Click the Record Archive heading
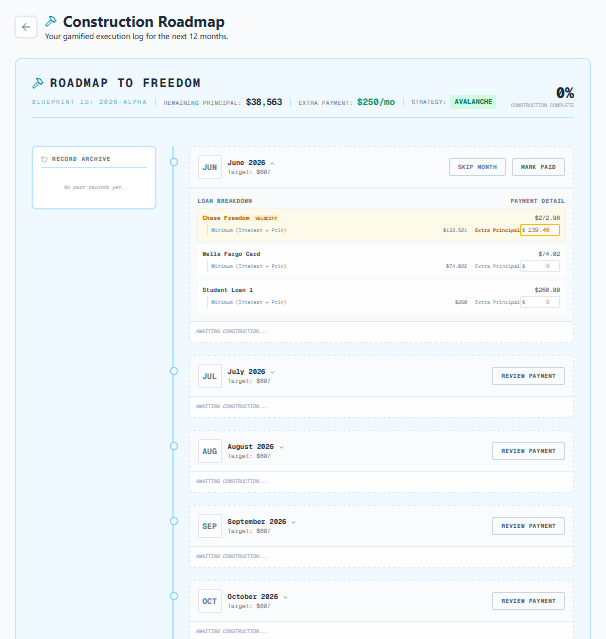 81,159
